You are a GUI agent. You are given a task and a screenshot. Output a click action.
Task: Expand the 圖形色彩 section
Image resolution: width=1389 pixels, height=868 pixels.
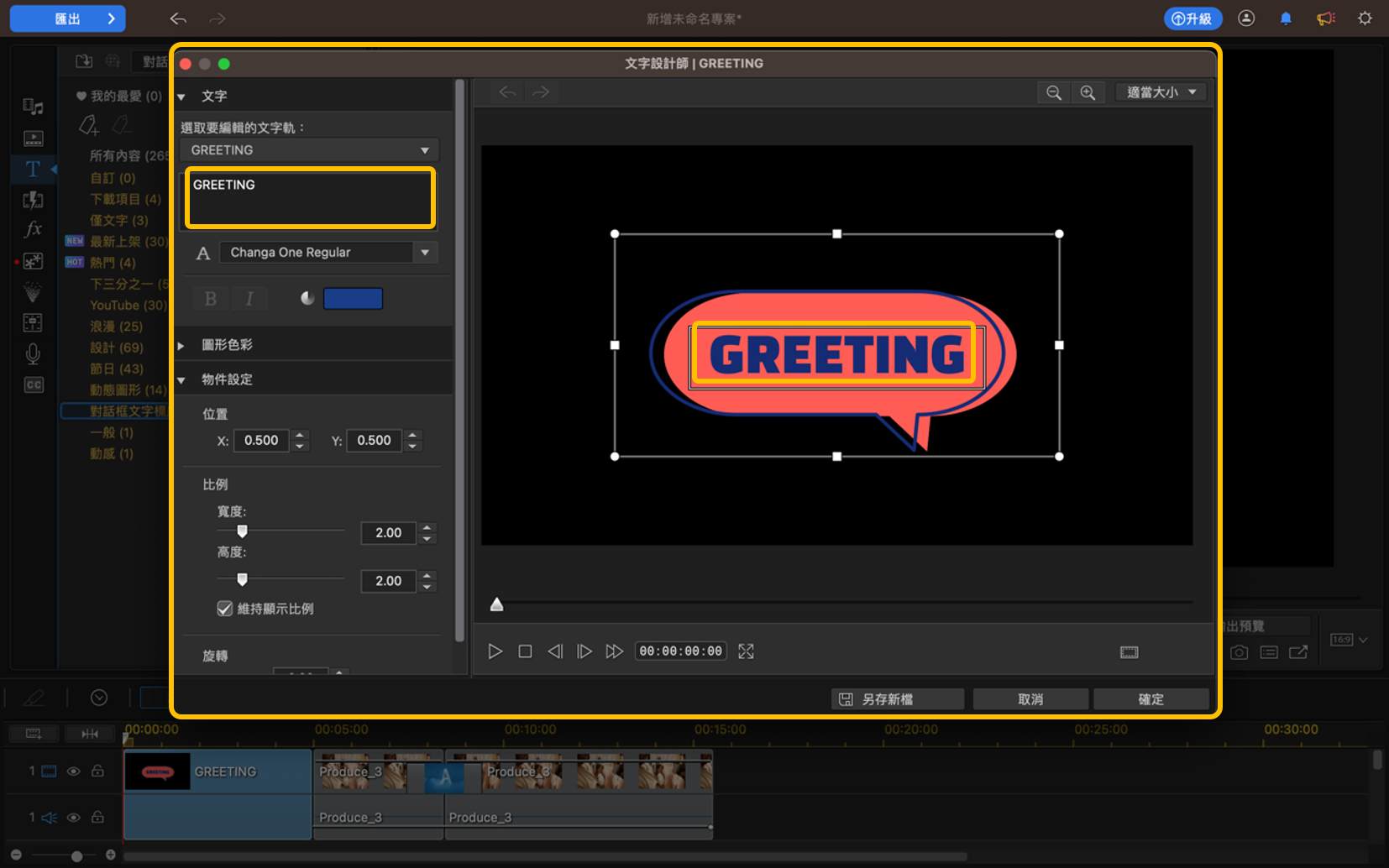click(181, 345)
